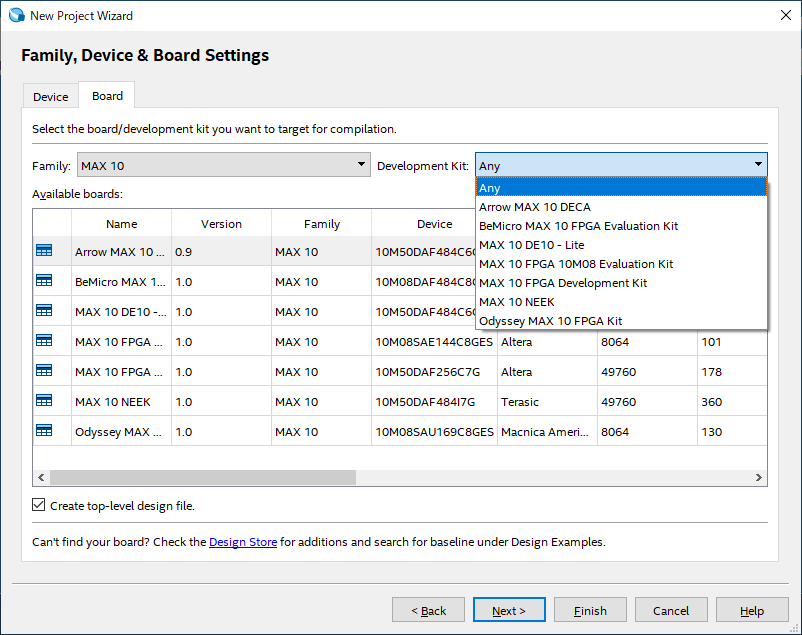
Task: Open Help for the wizard
Action: point(752,610)
